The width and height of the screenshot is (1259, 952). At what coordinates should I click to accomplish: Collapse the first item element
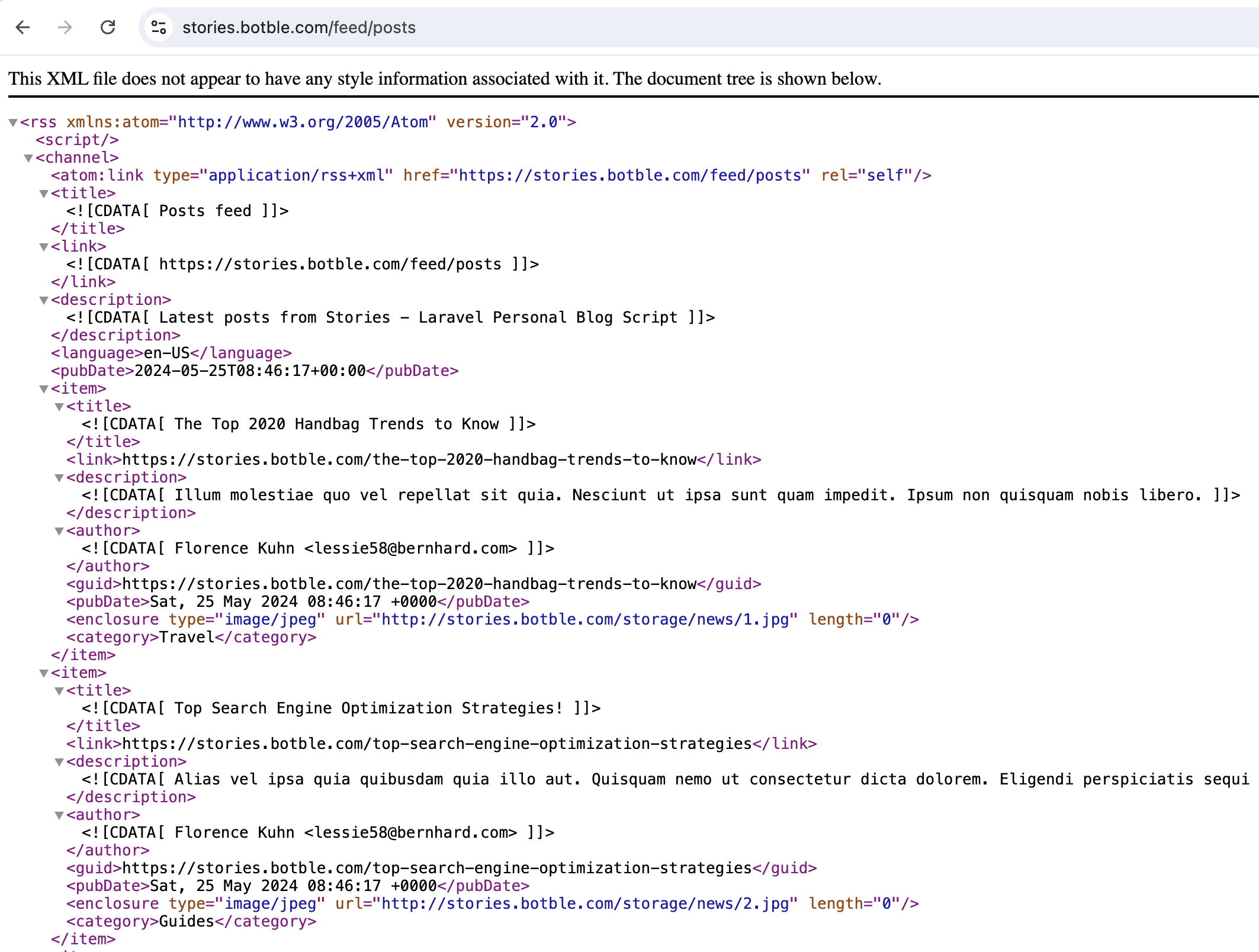[x=43, y=389]
